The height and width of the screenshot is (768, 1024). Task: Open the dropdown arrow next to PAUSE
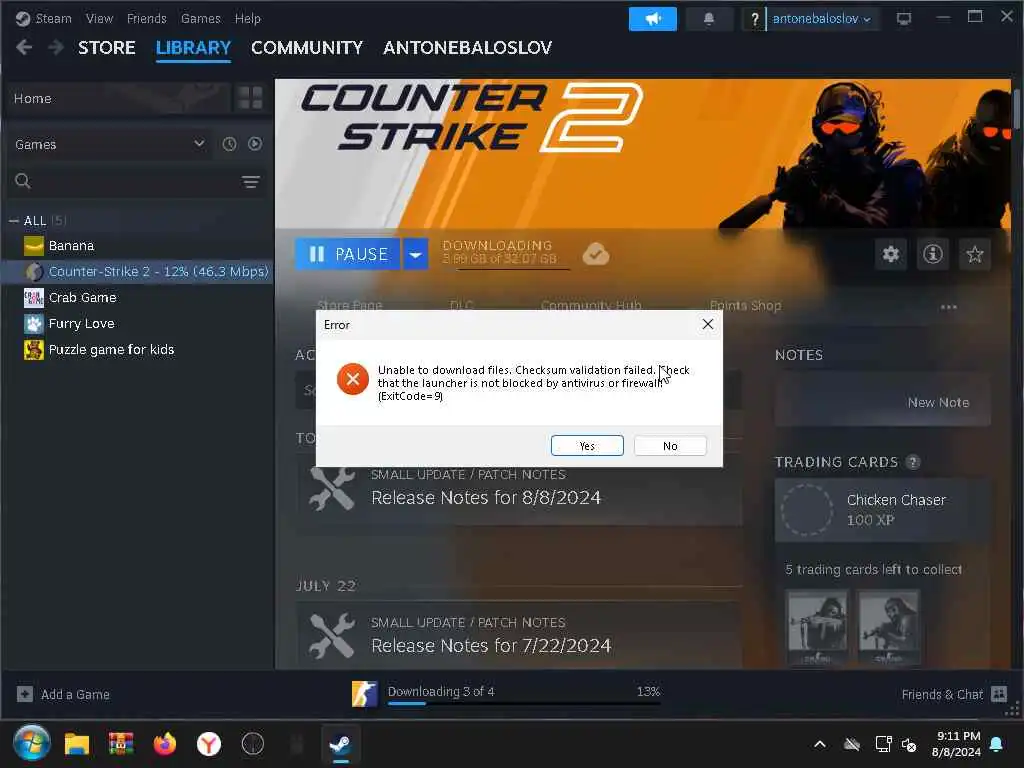[x=415, y=253]
